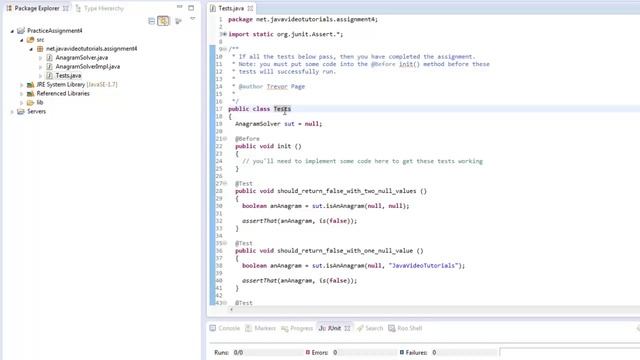
Task: Select AnagramSolverImpl.java file
Action: 88,67
